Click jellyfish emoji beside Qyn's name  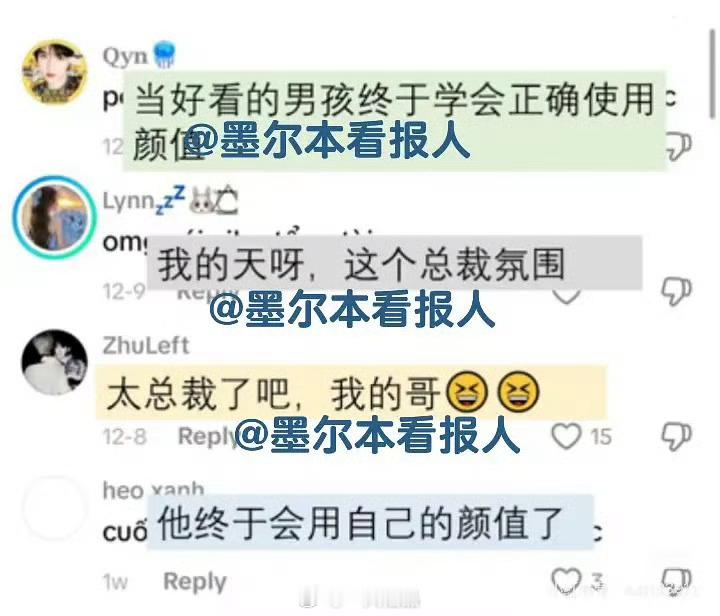click(164, 55)
